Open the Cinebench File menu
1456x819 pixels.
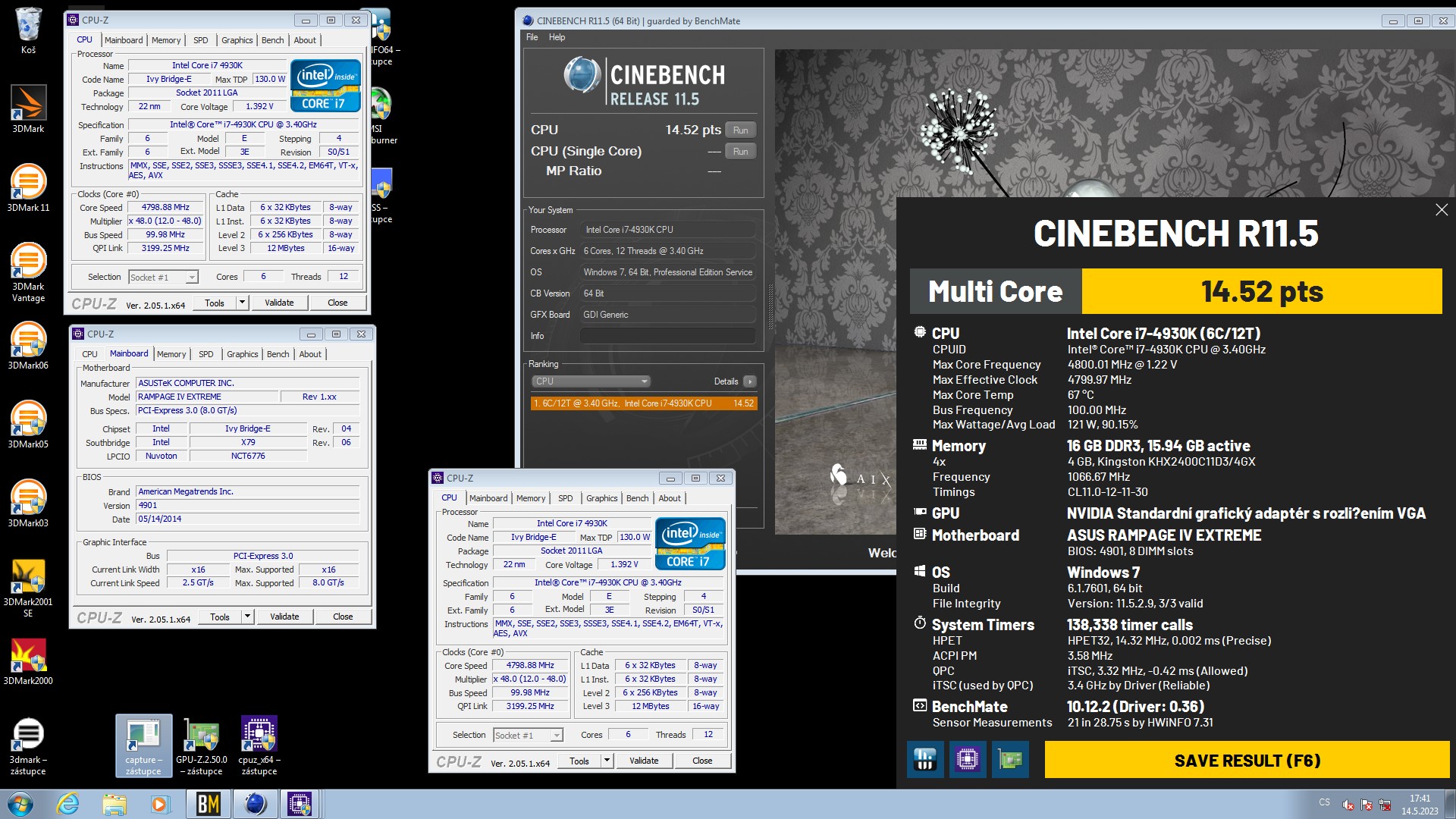click(x=532, y=37)
